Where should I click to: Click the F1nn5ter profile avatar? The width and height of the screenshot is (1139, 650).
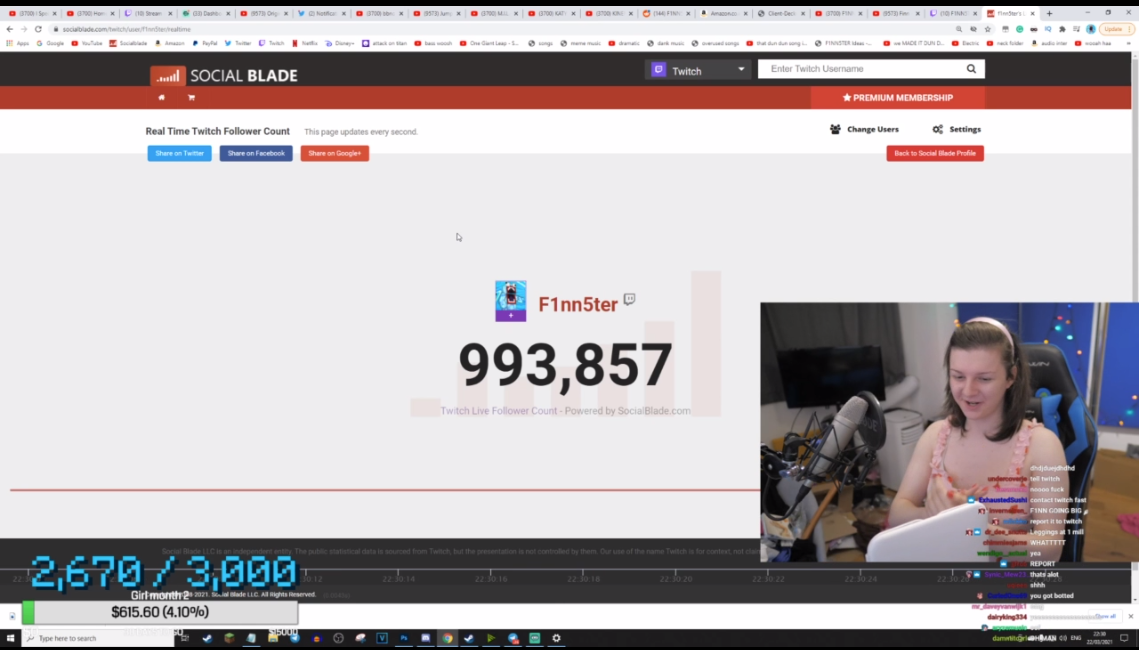pyautogui.click(x=511, y=301)
